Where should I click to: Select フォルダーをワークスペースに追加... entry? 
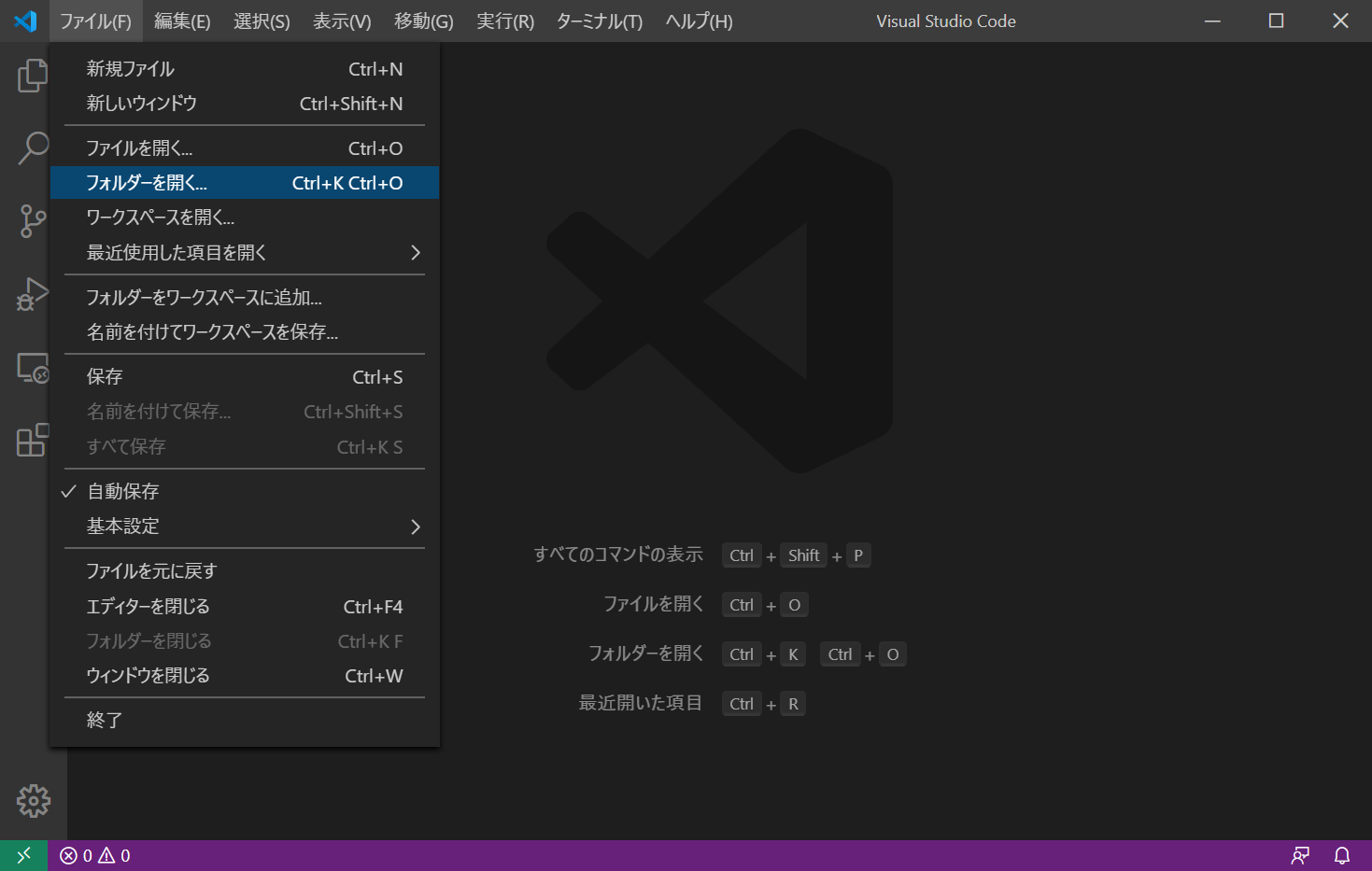pyautogui.click(x=244, y=298)
